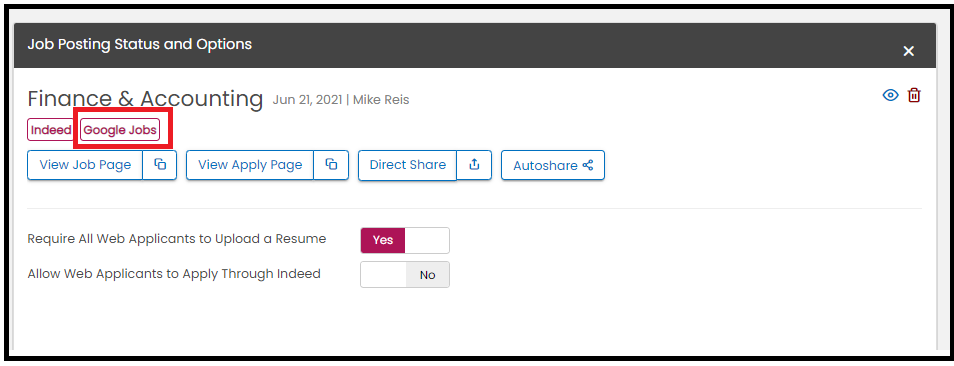
Task: Open the View Job Page button
Action: [85, 165]
